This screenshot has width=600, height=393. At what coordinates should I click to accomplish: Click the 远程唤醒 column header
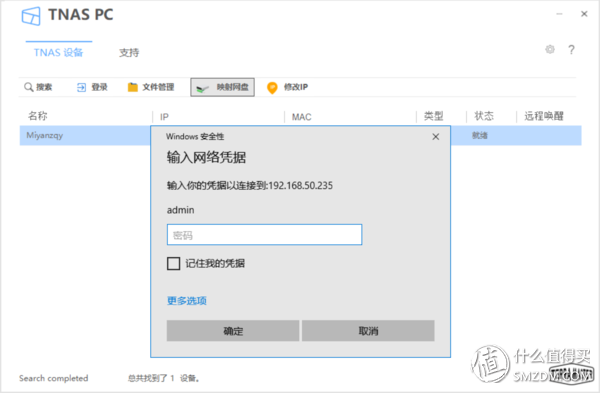[x=544, y=116]
